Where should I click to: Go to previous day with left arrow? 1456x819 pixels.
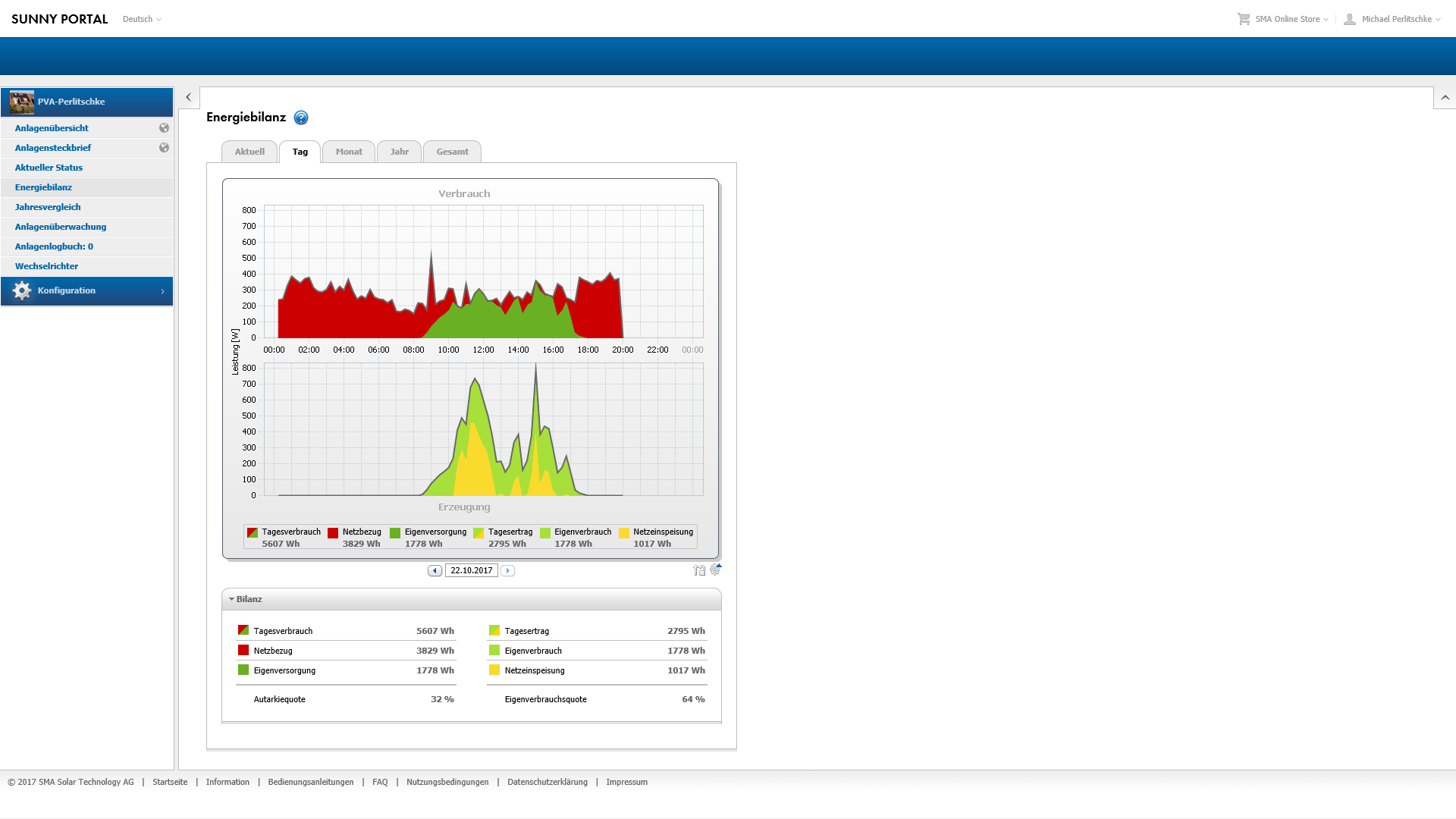[435, 571]
